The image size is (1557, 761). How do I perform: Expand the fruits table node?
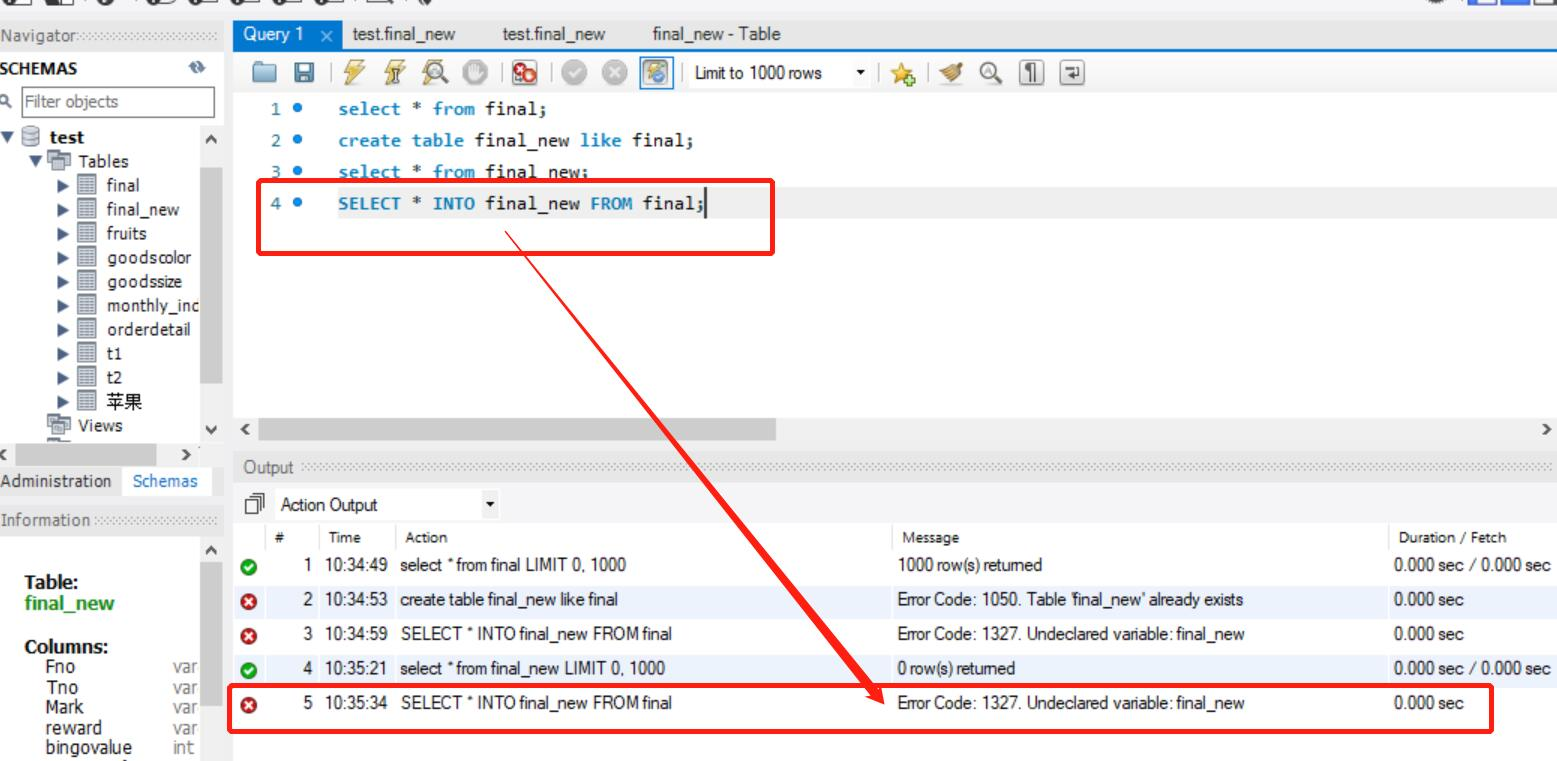click(x=63, y=233)
